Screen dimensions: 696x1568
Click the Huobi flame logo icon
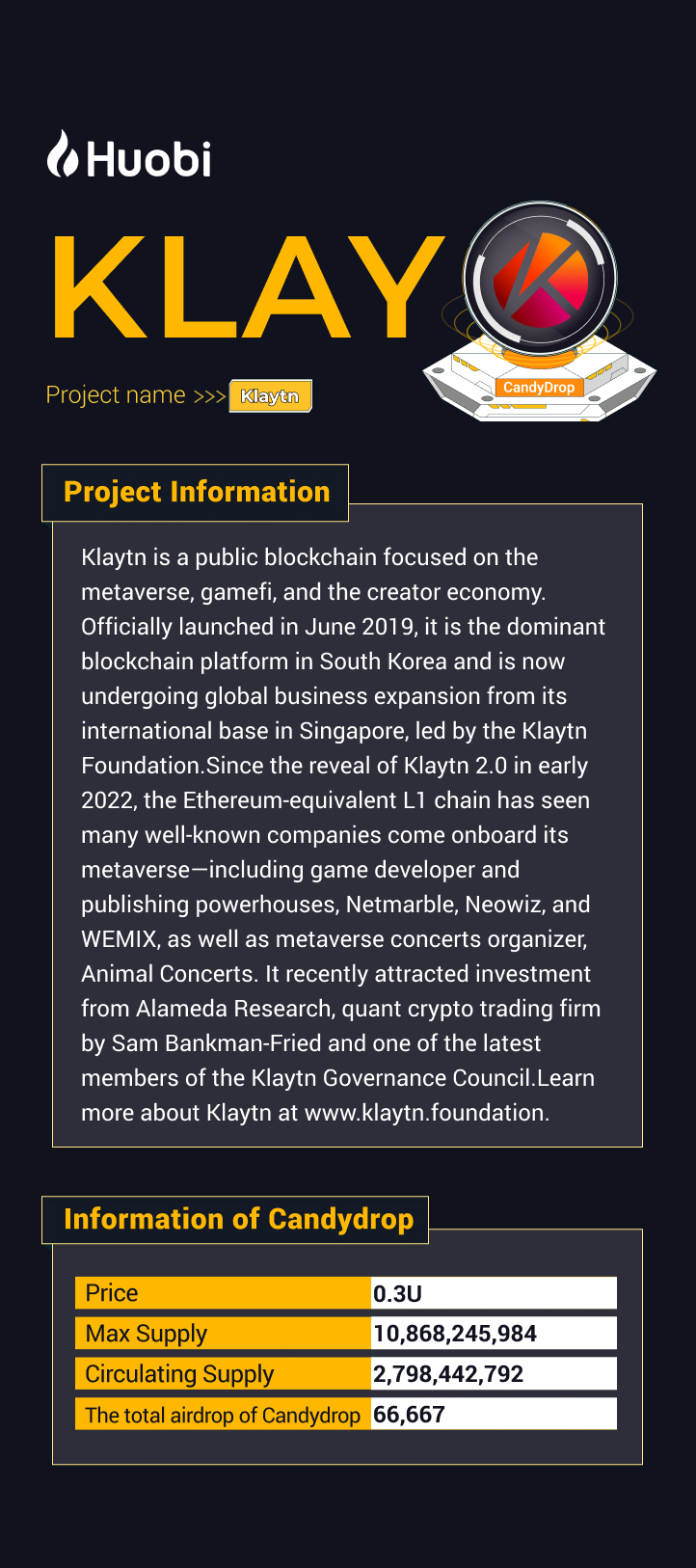point(62,154)
